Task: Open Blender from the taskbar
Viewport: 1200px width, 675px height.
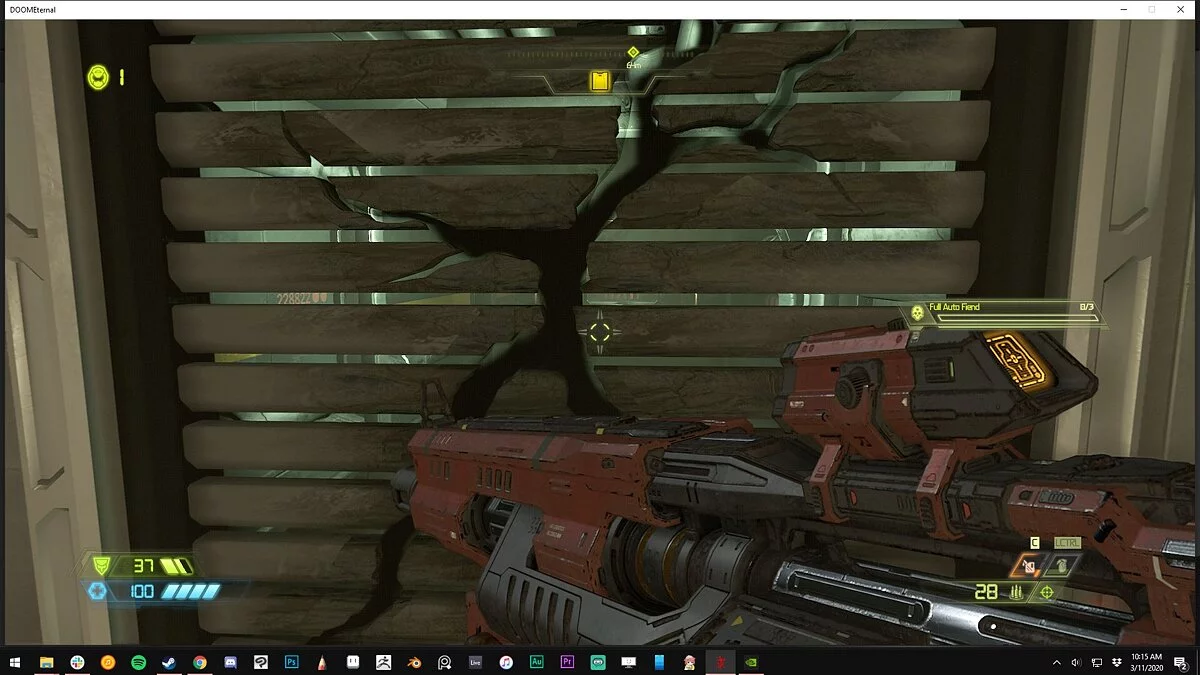Action: [414, 662]
